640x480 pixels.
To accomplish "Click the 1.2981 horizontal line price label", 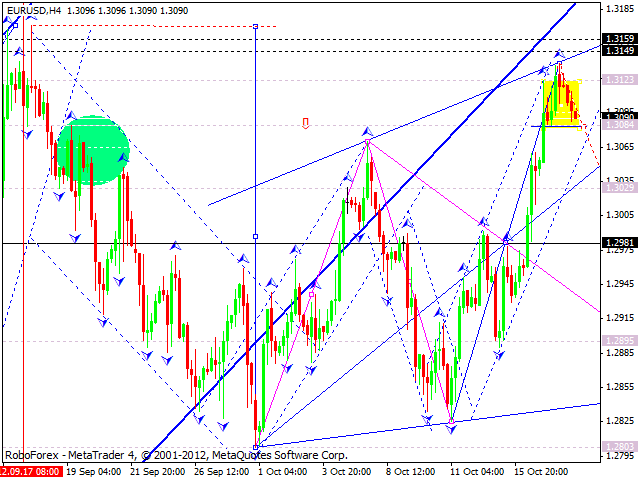I will [x=619, y=243].
